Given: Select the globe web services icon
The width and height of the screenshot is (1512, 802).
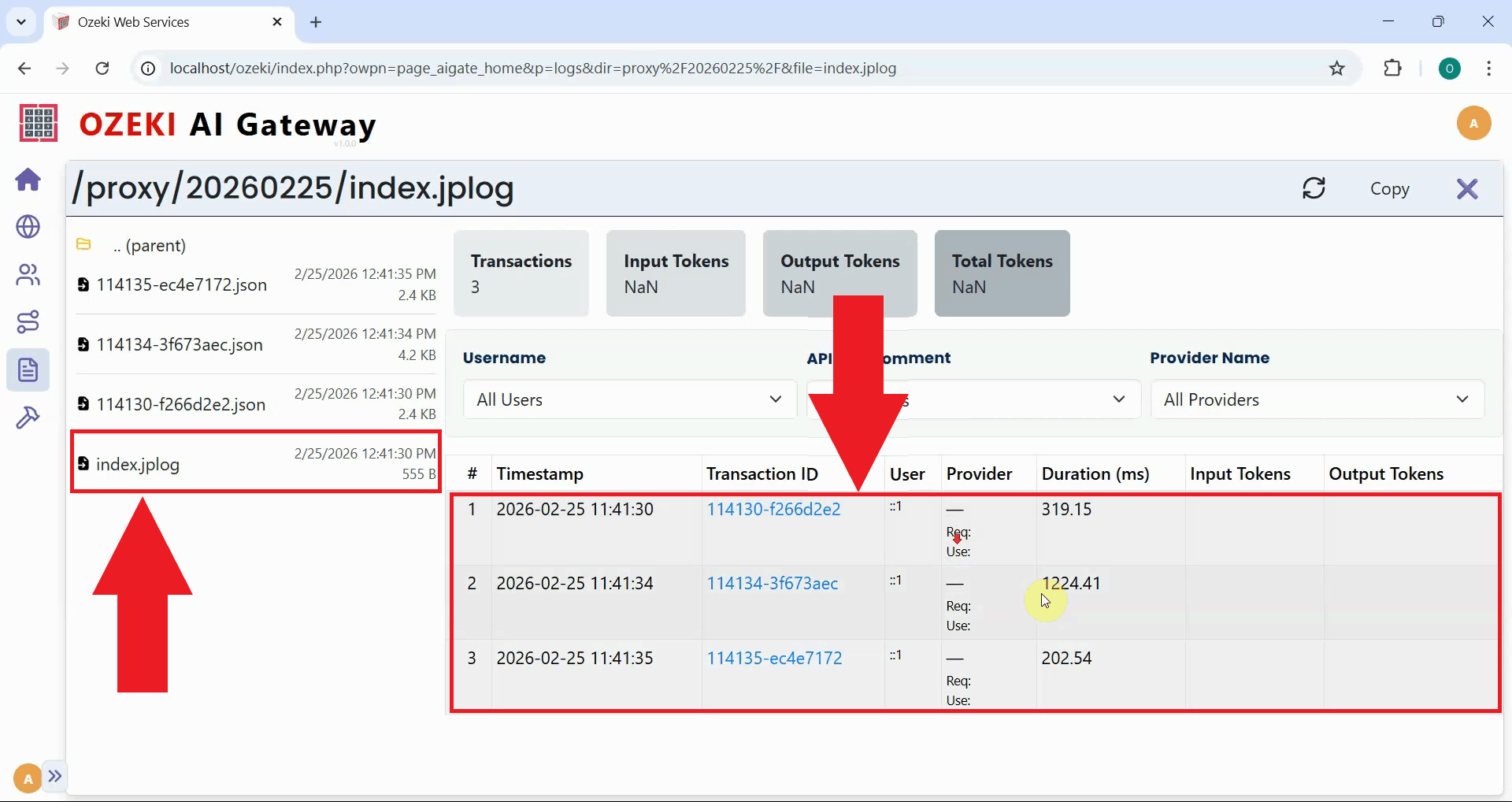Looking at the screenshot, I should (x=28, y=228).
